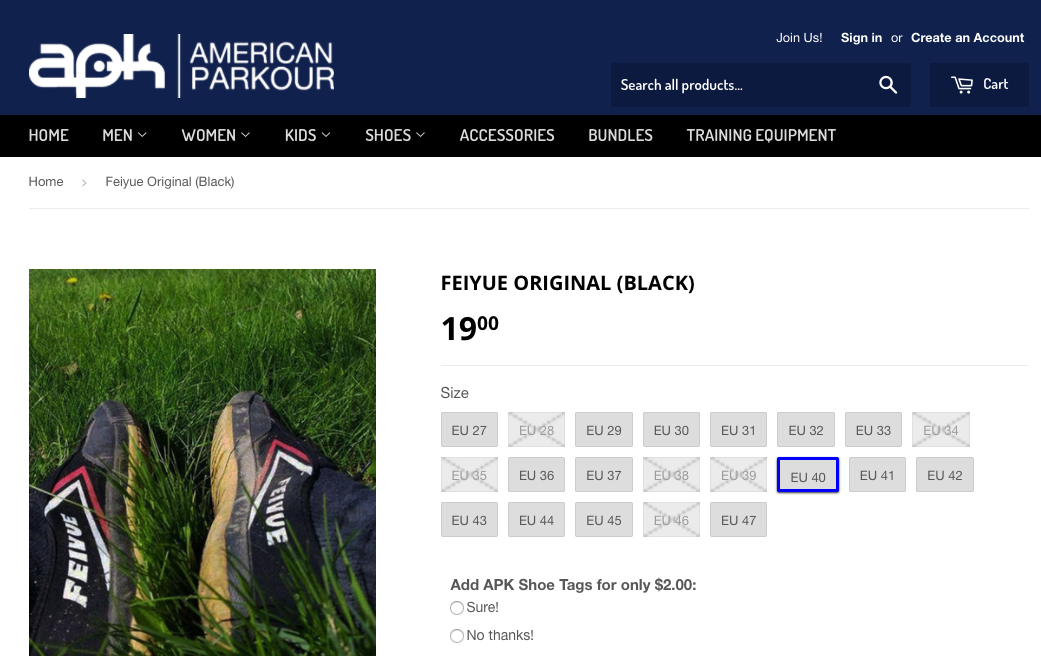
Task: Open the KIDS dropdown menu
Action: pos(307,135)
